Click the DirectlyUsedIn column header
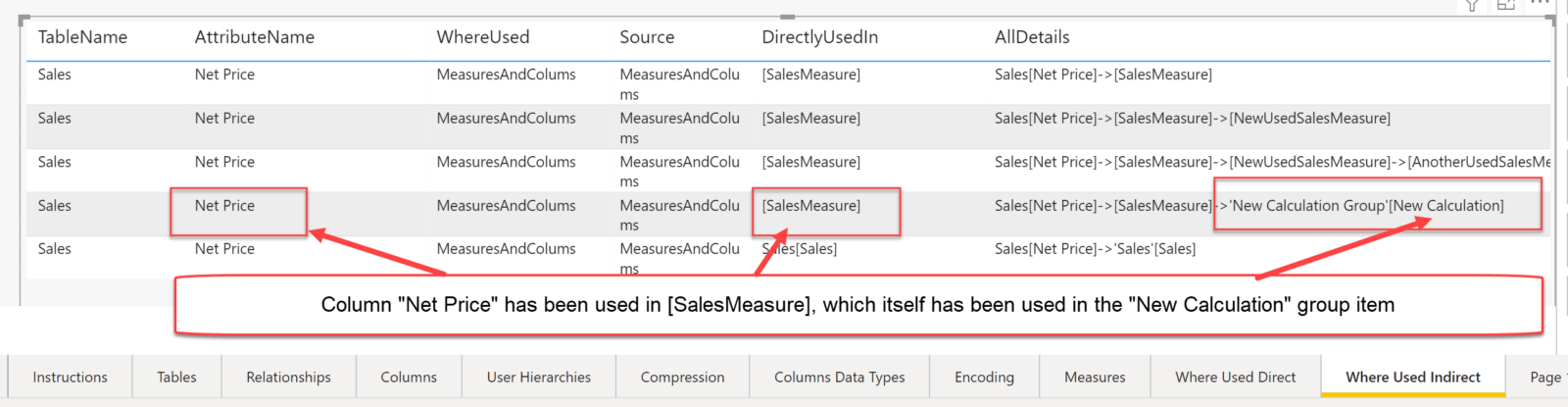This screenshot has width=1568, height=407. pyautogui.click(x=820, y=37)
